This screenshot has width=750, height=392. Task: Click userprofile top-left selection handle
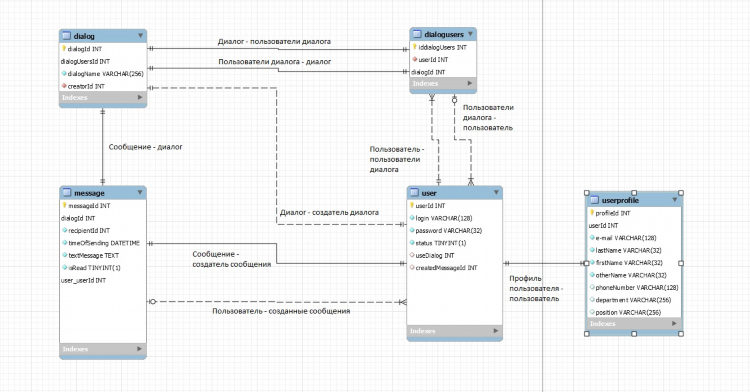tap(587, 193)
